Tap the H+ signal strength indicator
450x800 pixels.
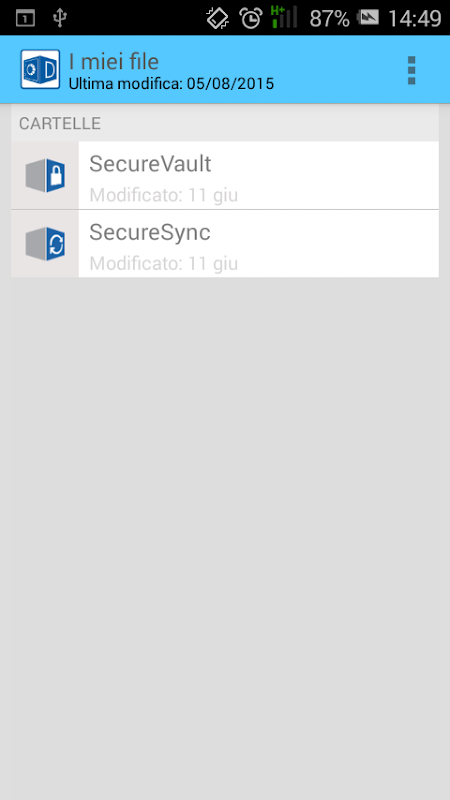click(x=284, y=17)
